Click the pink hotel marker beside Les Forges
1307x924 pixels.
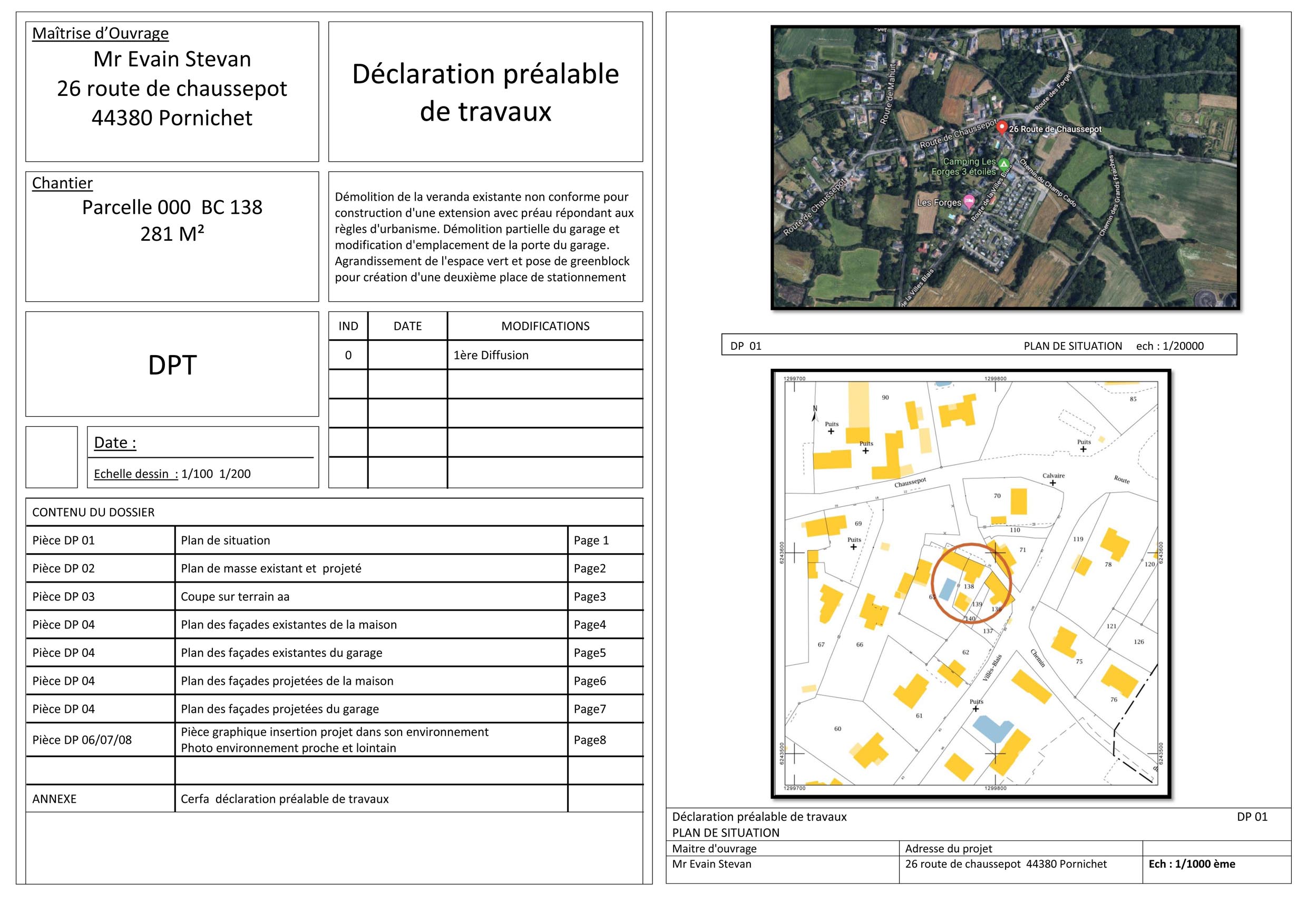pyautogui.click(x=968, y=200)
